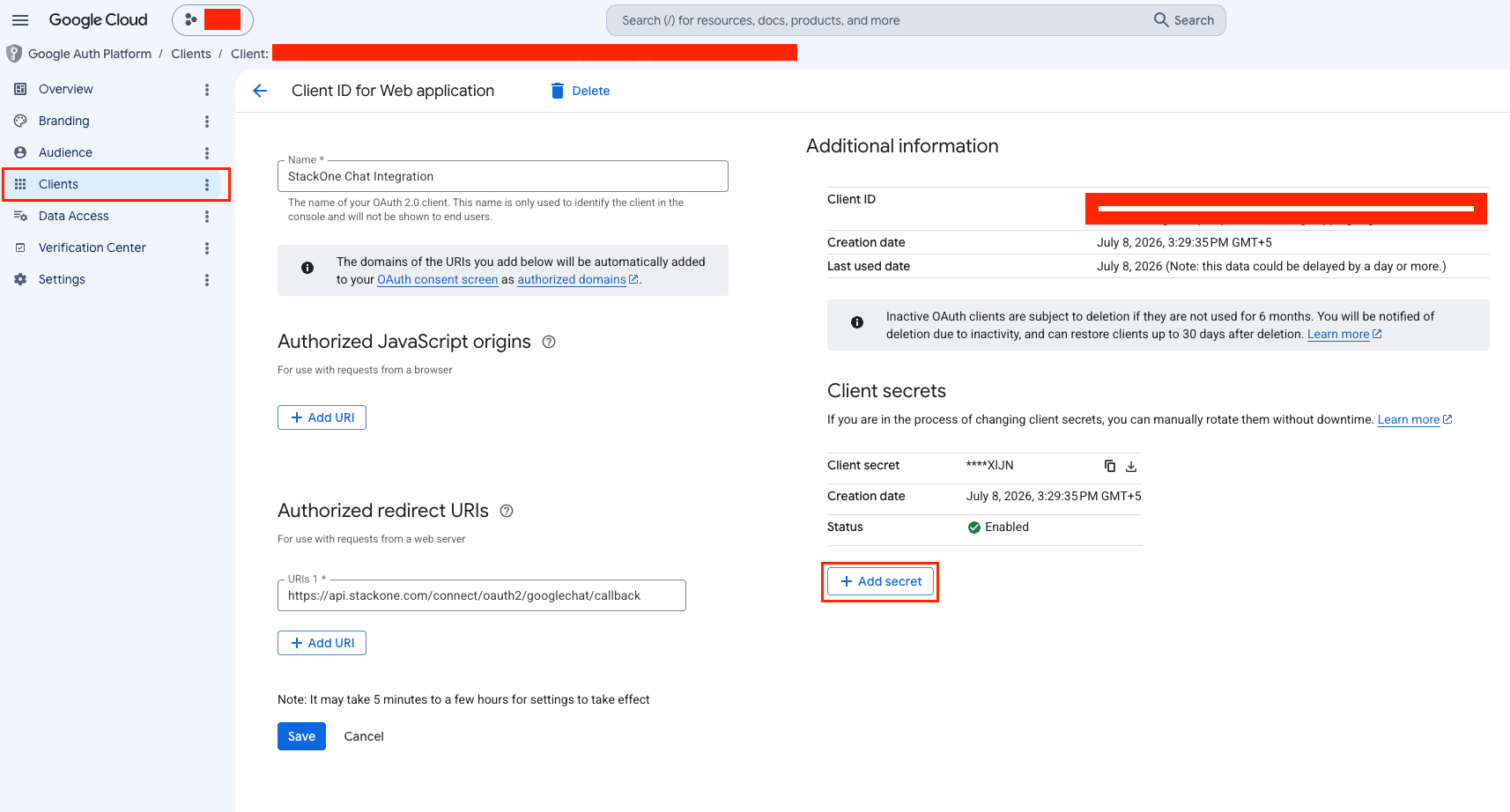The width and height of the screenshot is (1510, 812).
Task: Add URI under Authorized JavaScript origins
Action: click(x=322, y=417)
